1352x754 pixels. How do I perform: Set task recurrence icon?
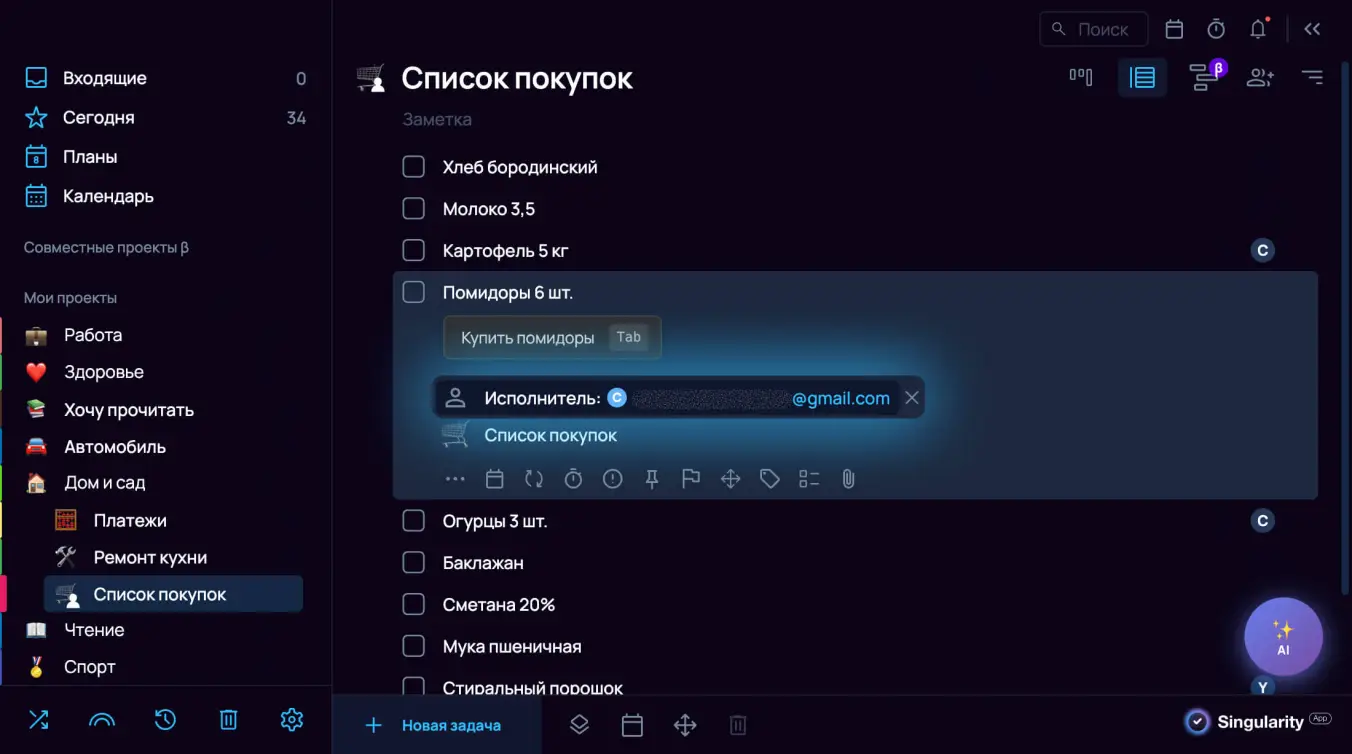(534, 479)
